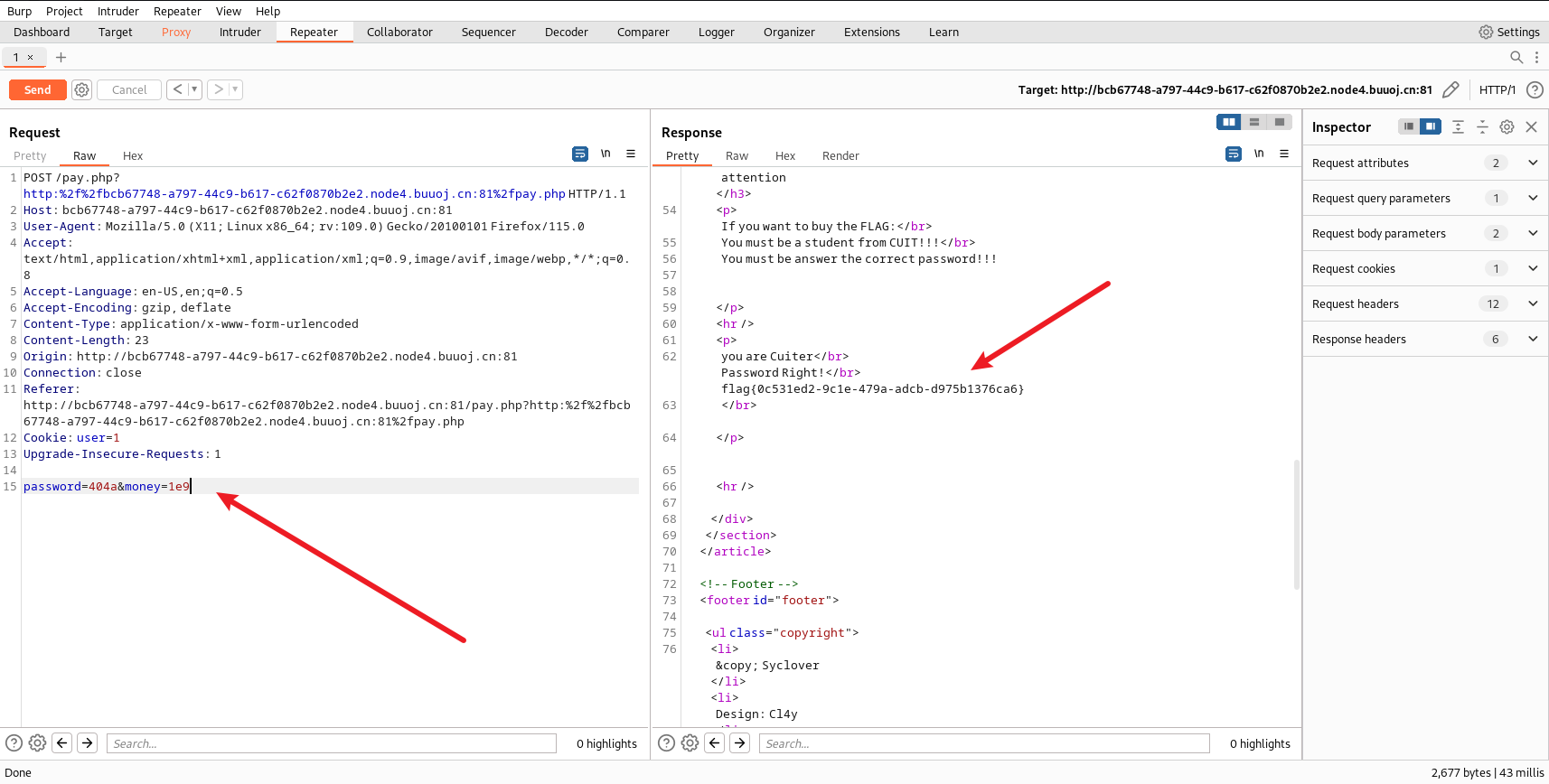Close the Inspector panel
The height and width of the screenshot is (784, 1549).
click(x=1532, y=126)
